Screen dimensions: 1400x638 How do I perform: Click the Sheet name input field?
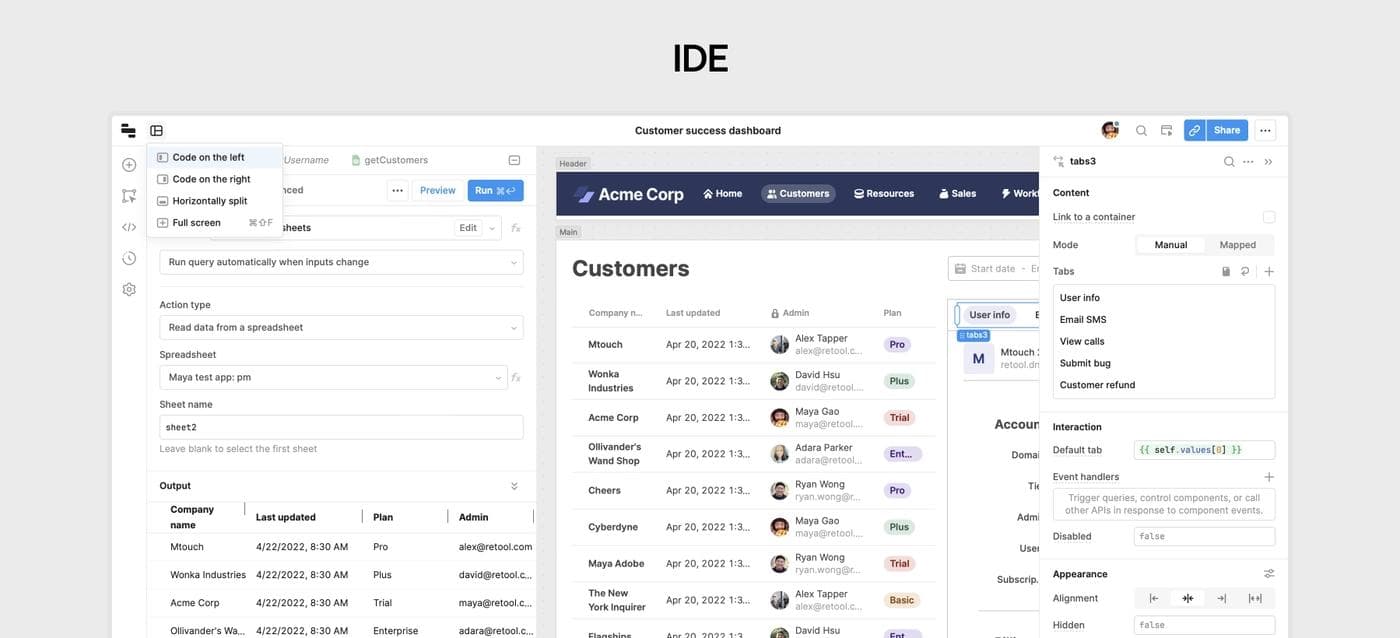click(341, 427)
